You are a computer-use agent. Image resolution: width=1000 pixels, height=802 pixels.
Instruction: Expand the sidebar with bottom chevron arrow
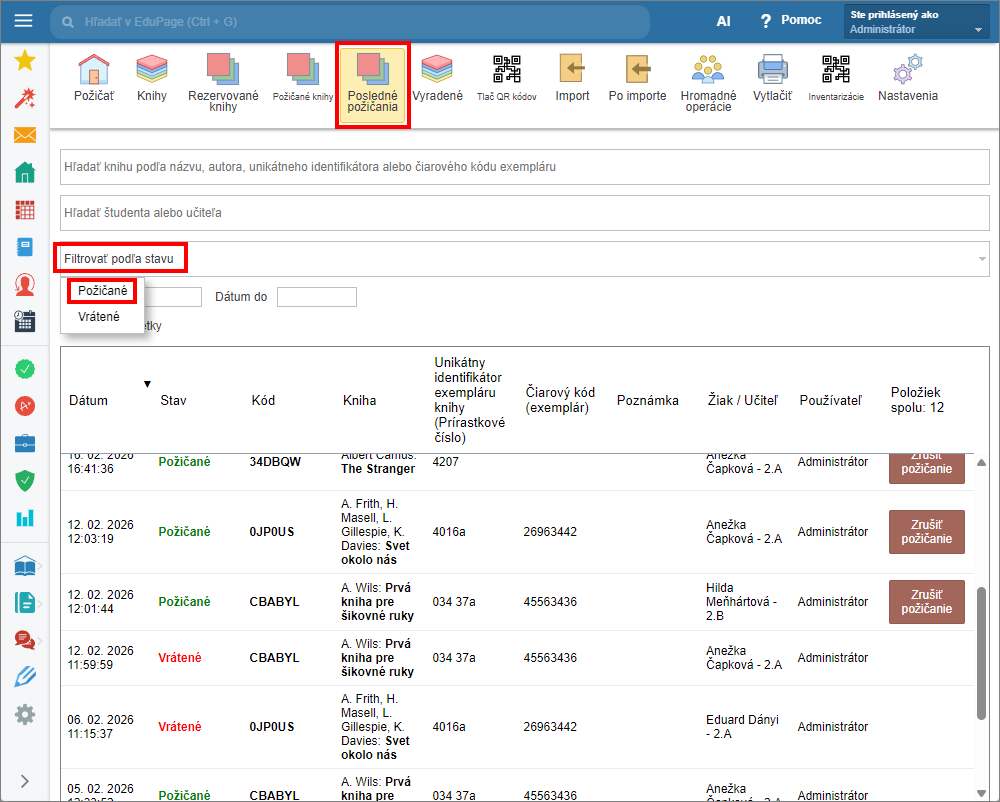pos(24,781)
